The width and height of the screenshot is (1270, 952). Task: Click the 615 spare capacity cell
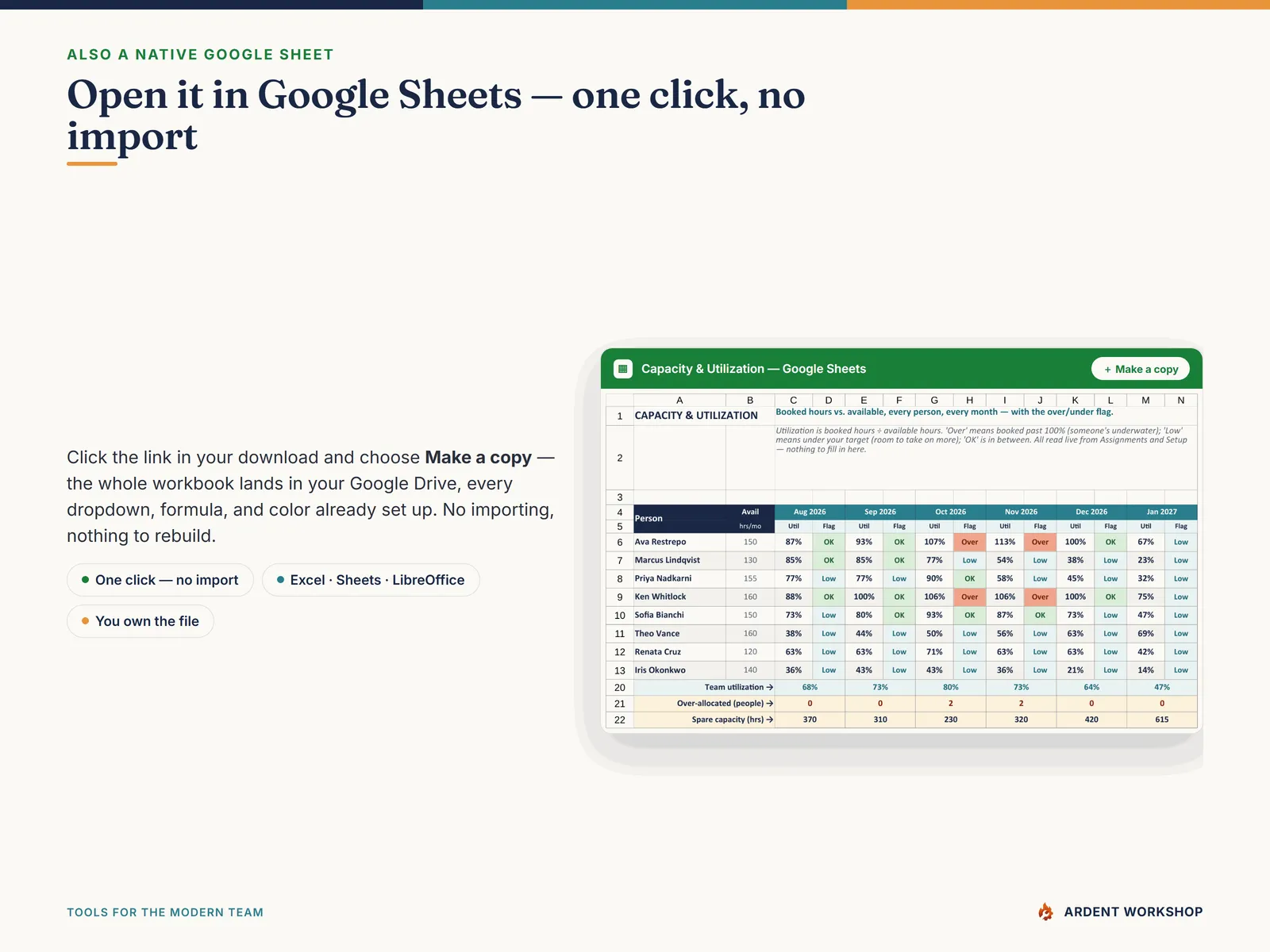click(1162, 720)
